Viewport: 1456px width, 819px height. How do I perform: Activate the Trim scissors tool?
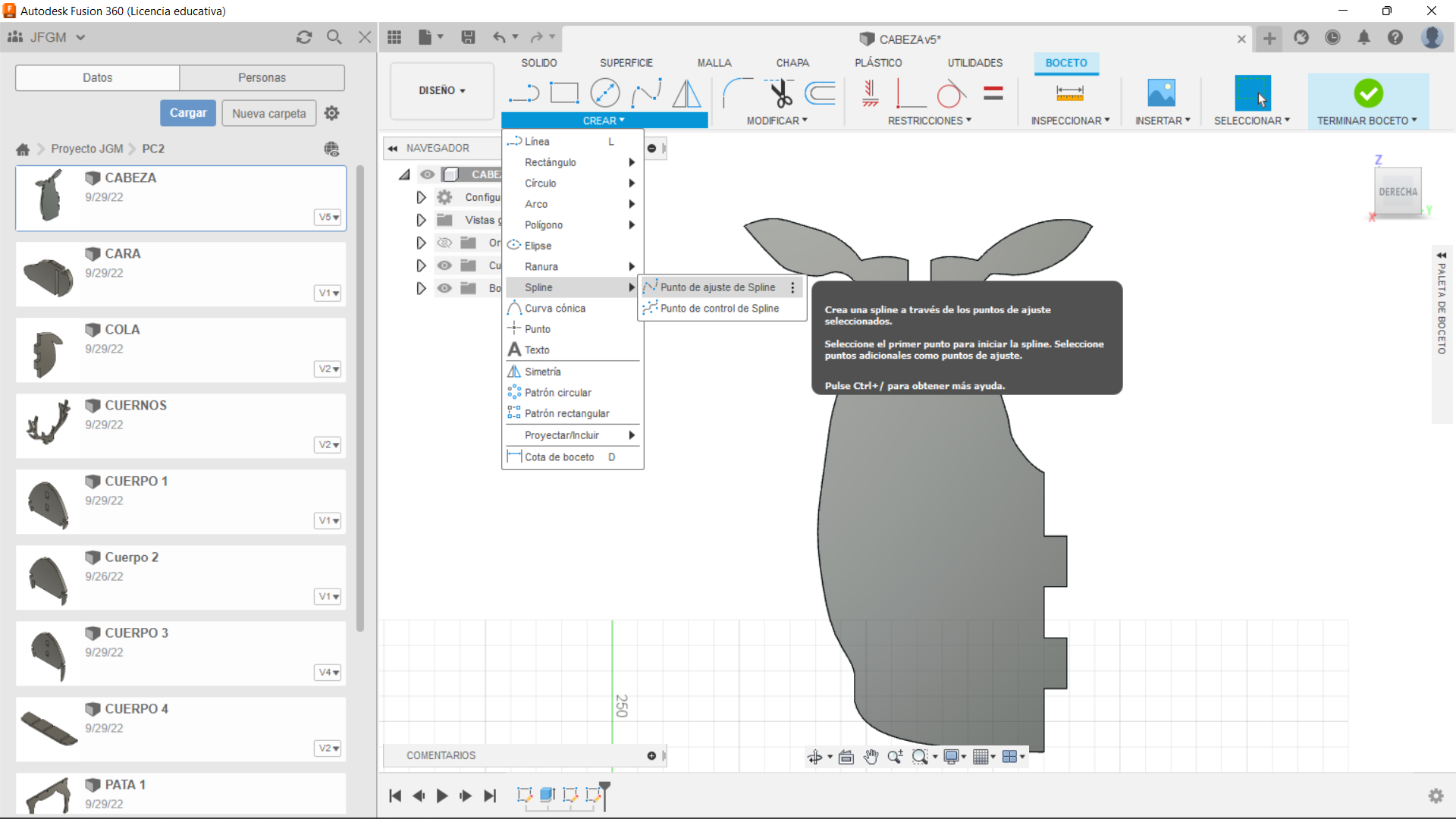[x=780, y=93]
